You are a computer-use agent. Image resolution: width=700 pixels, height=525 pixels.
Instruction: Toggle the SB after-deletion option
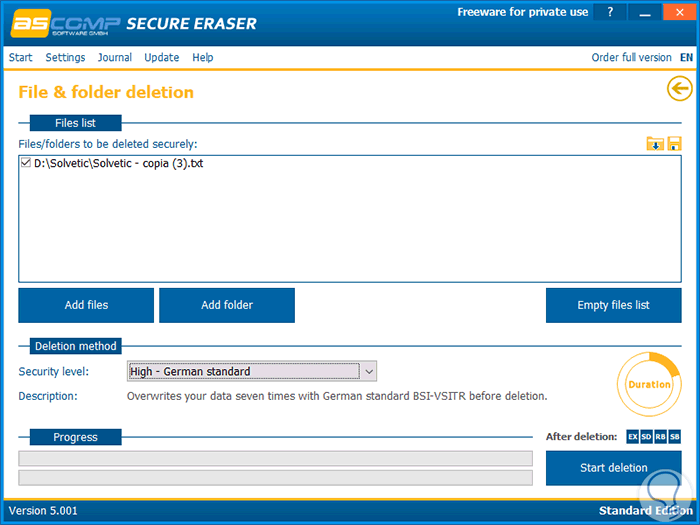[x=675, y=437]
